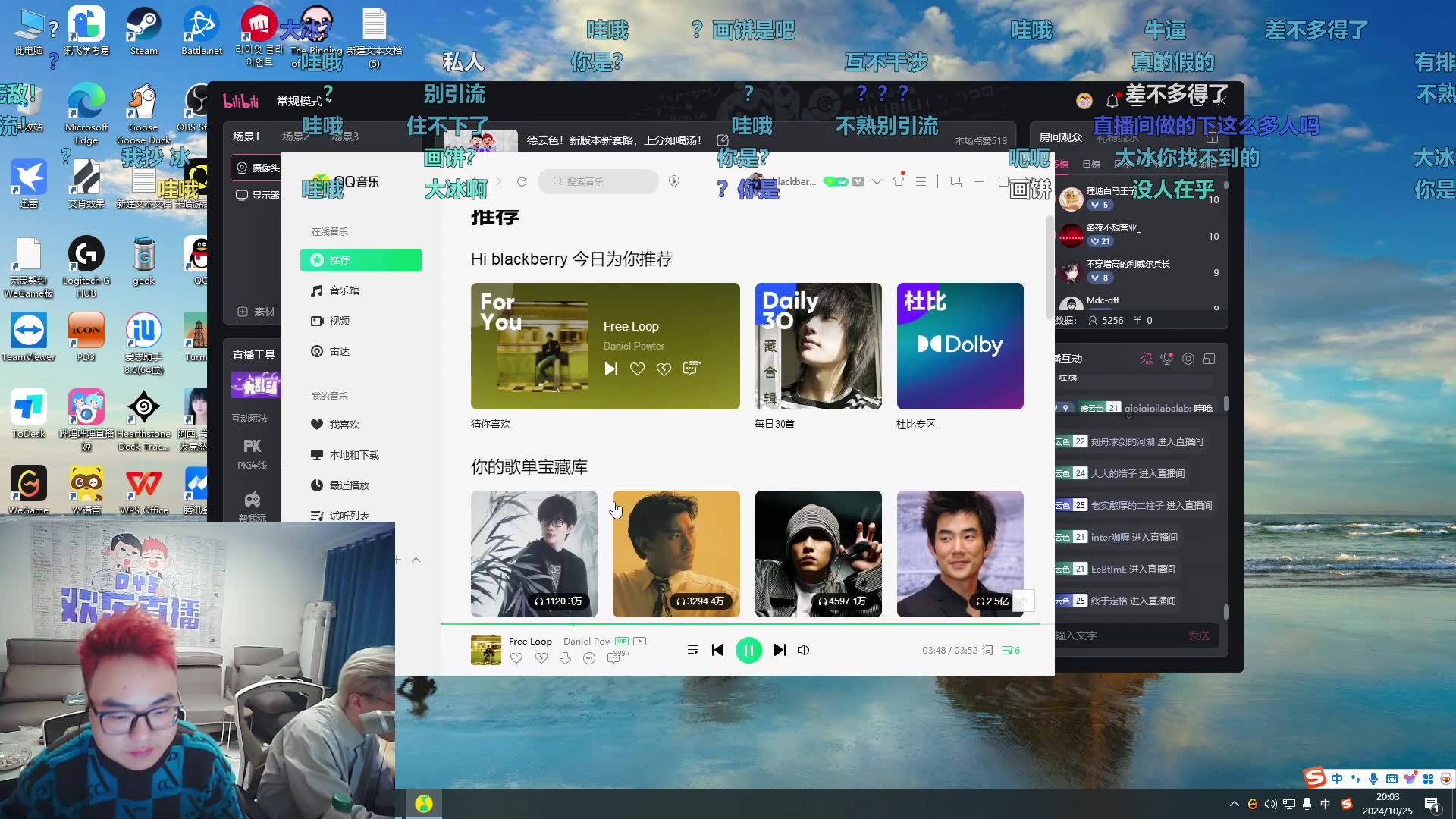
Task: Open more options for current song in player bar
Action: coord(589,658)
